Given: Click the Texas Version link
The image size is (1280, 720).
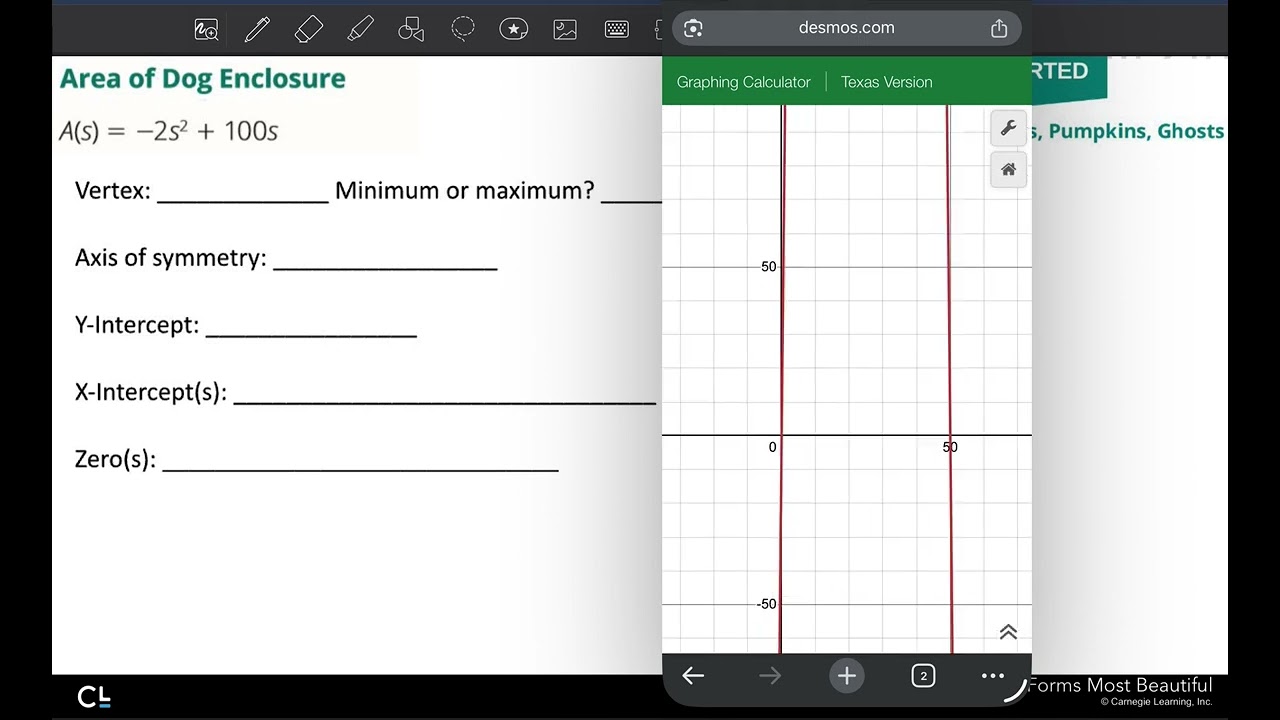Looking at the screenshot, I should pos(886,82).
